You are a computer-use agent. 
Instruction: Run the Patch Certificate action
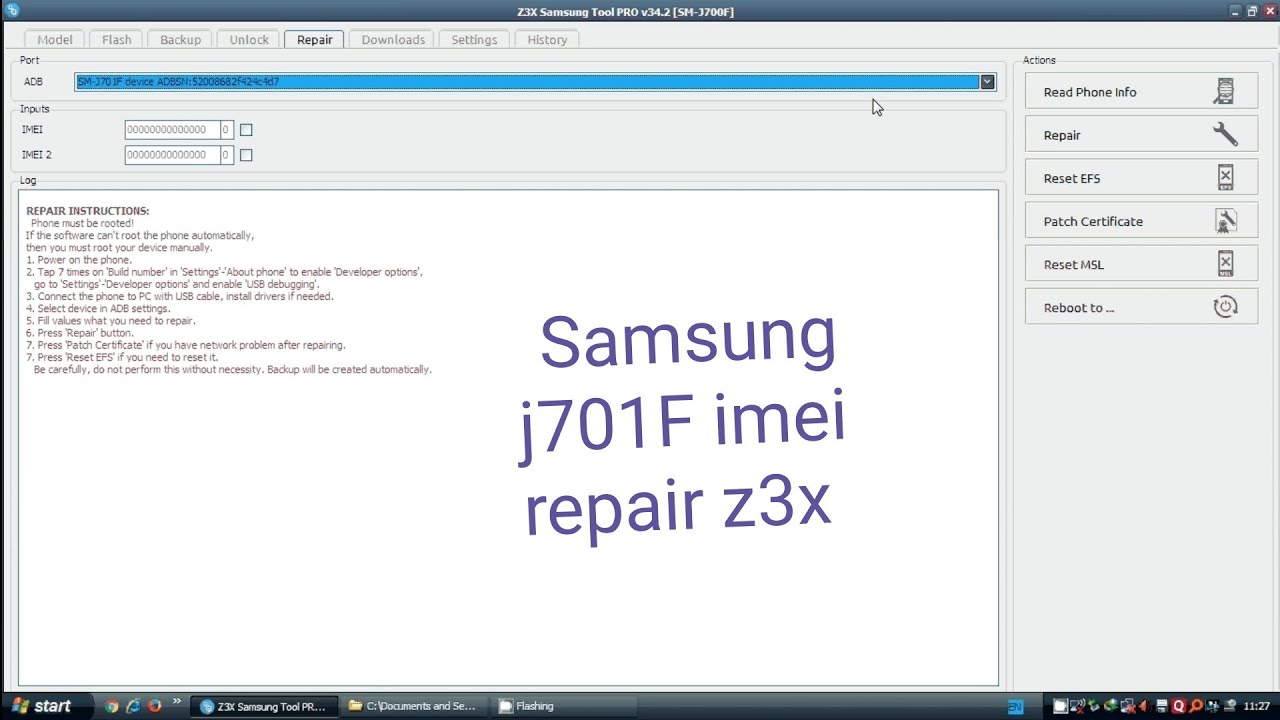(x=1141, y=221)
